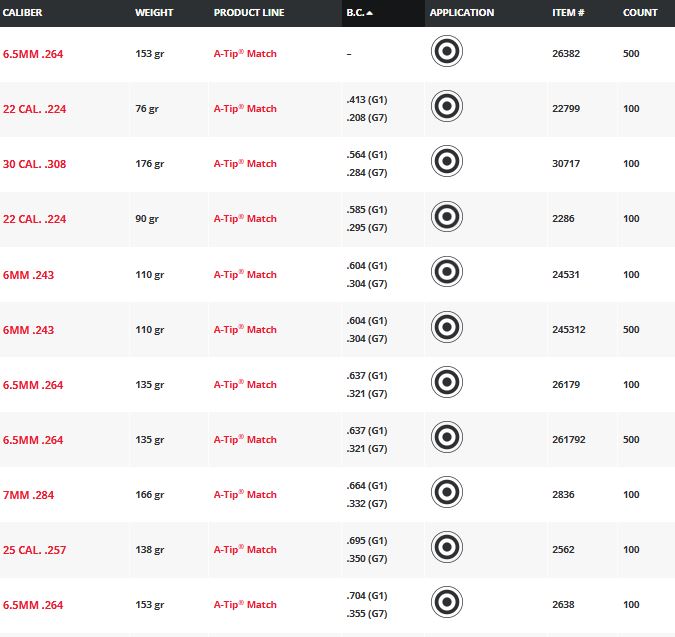This screenshot has height=637, width=675.
Task: Open A-Tip Match link for 166 gr bullet
Action: 245,494
